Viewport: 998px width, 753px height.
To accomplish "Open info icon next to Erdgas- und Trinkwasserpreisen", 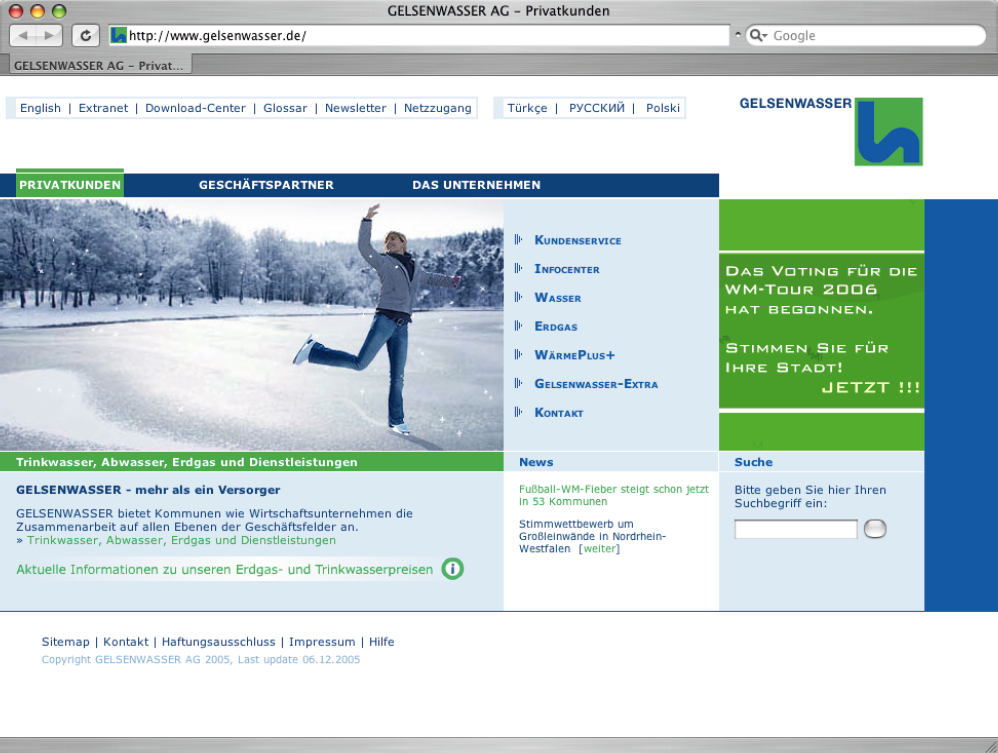I will pos(452,569).
